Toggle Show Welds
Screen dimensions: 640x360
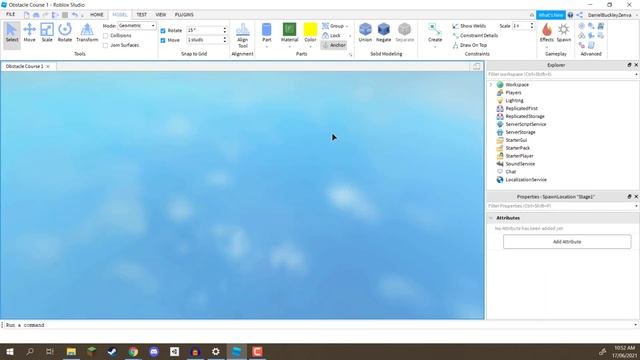coord(469,26)
